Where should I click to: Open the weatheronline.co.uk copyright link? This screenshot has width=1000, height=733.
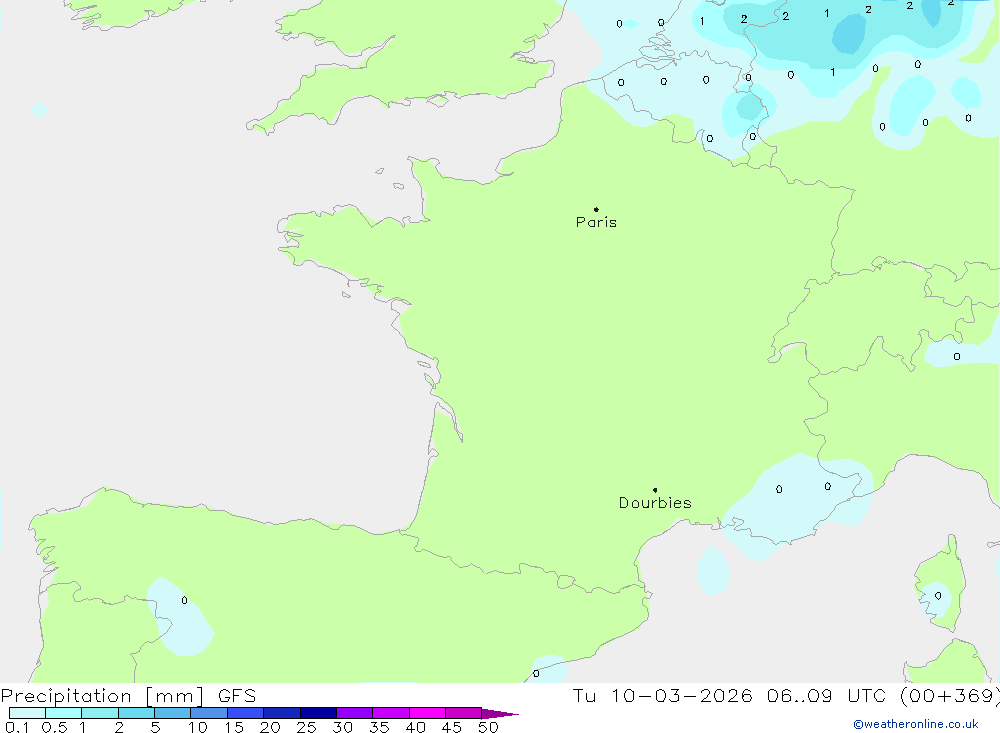[916, 724]
